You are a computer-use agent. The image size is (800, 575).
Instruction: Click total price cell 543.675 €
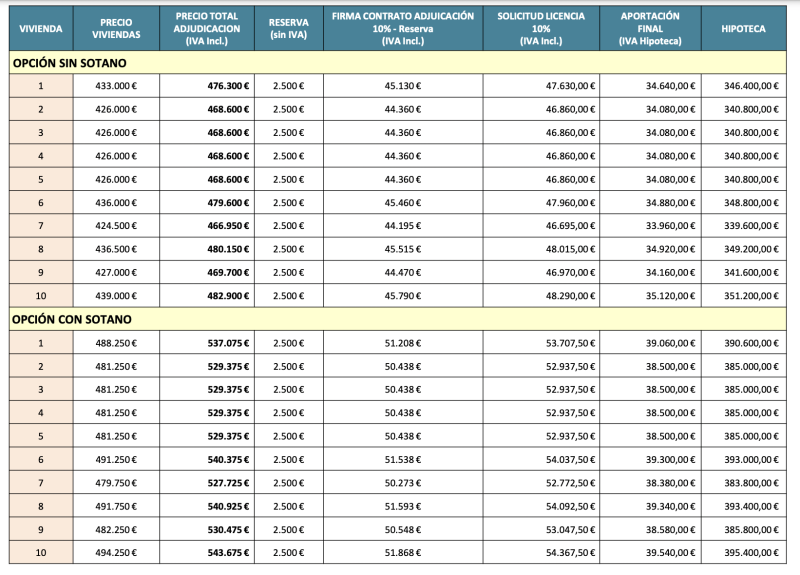207,553
